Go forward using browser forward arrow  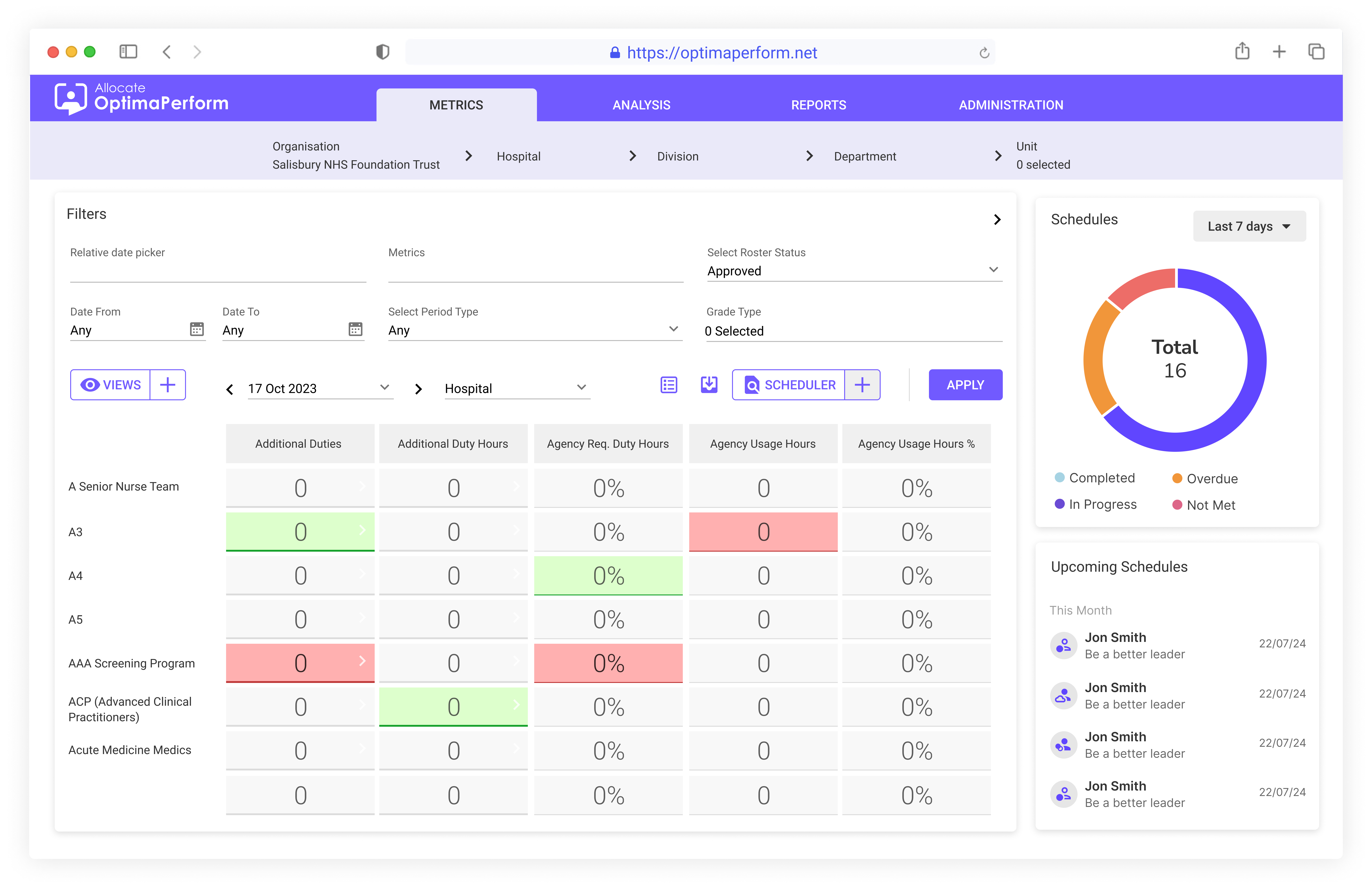coord(197,52)
